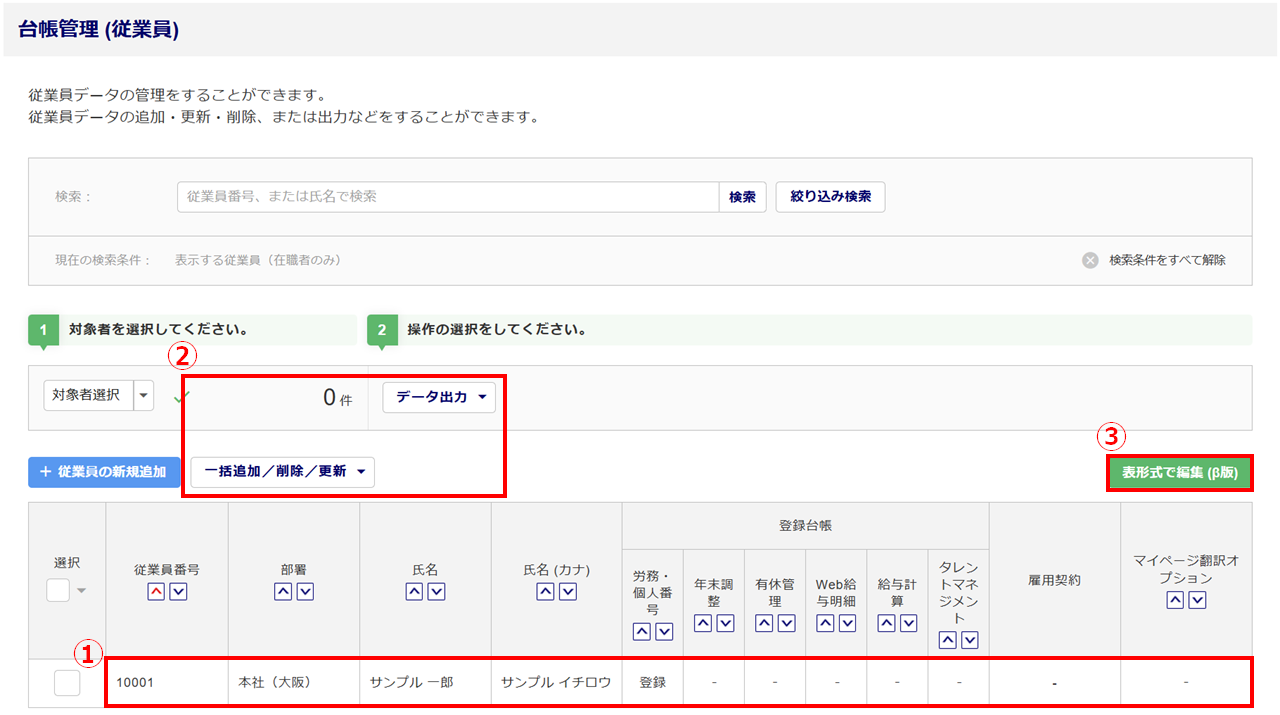Open the 対象者選択 dropdown arrow
1280x715 pixels.
click(144, 396)
